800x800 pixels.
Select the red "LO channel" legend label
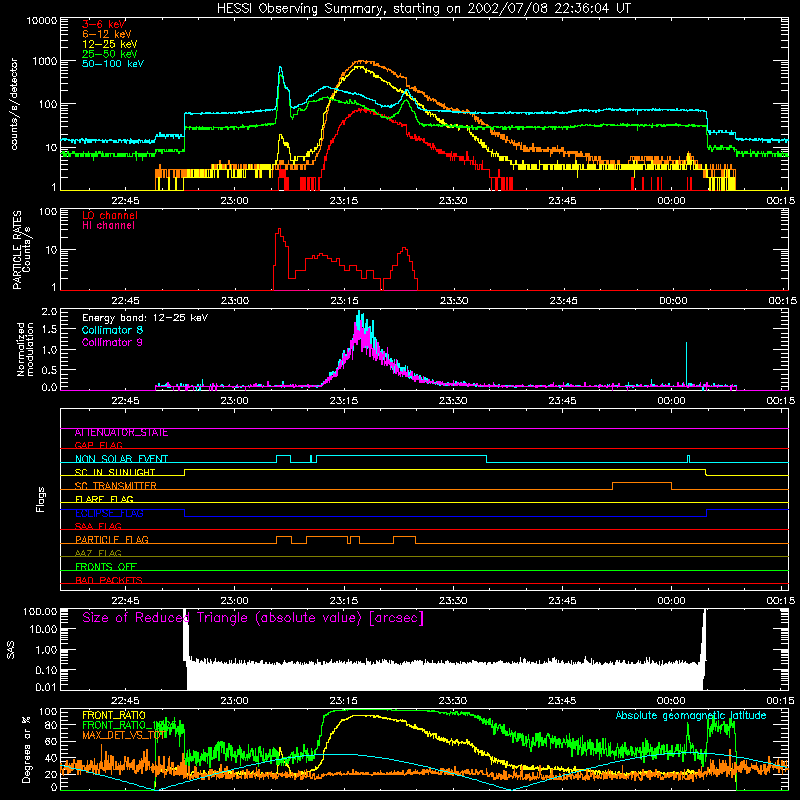point(110,215)
